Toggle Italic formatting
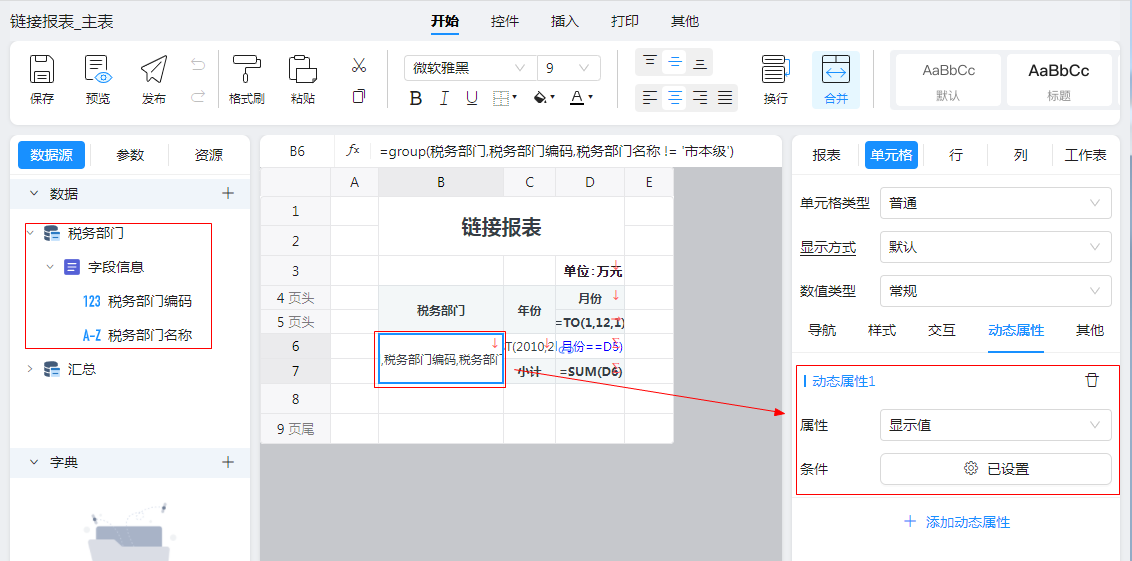1132x561 pixels. click(444, 98)
